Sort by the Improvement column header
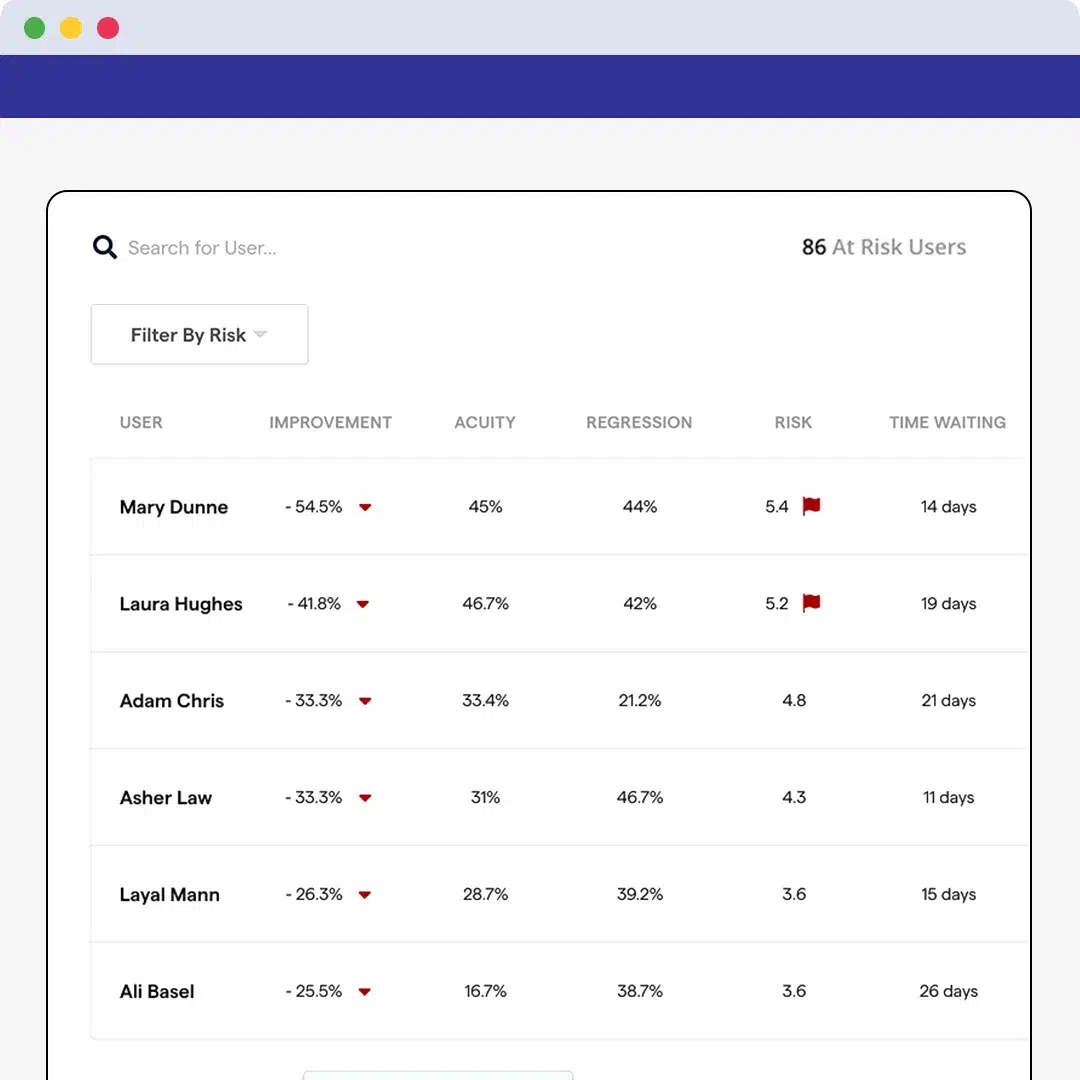Screen dimensions: 1080x1080 (330, 422)
